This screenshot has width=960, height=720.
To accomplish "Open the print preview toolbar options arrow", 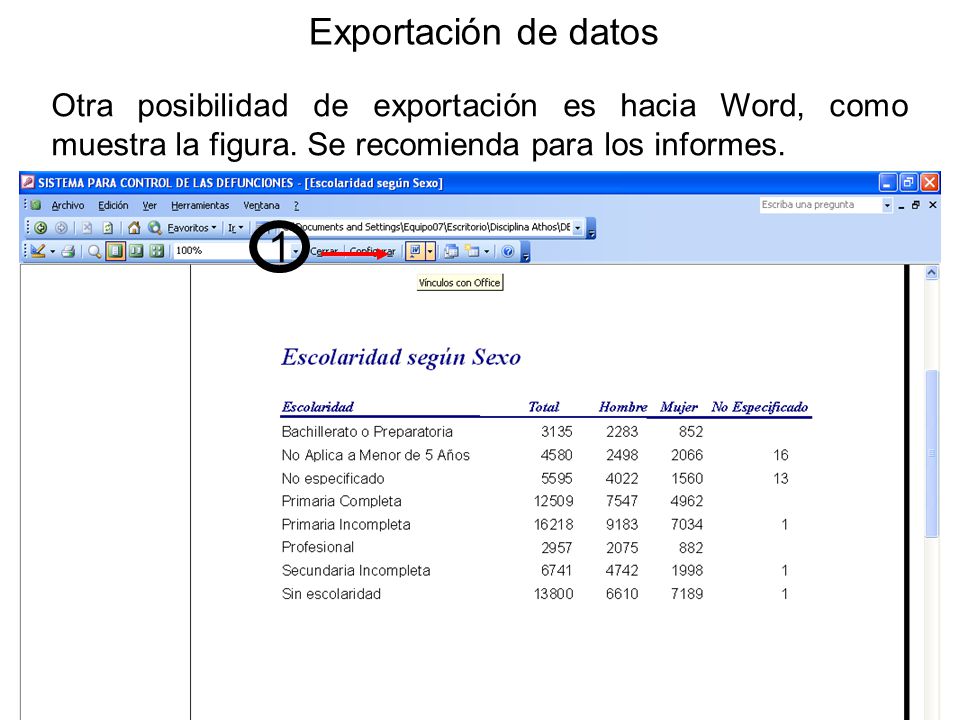I will coord(525,252).
